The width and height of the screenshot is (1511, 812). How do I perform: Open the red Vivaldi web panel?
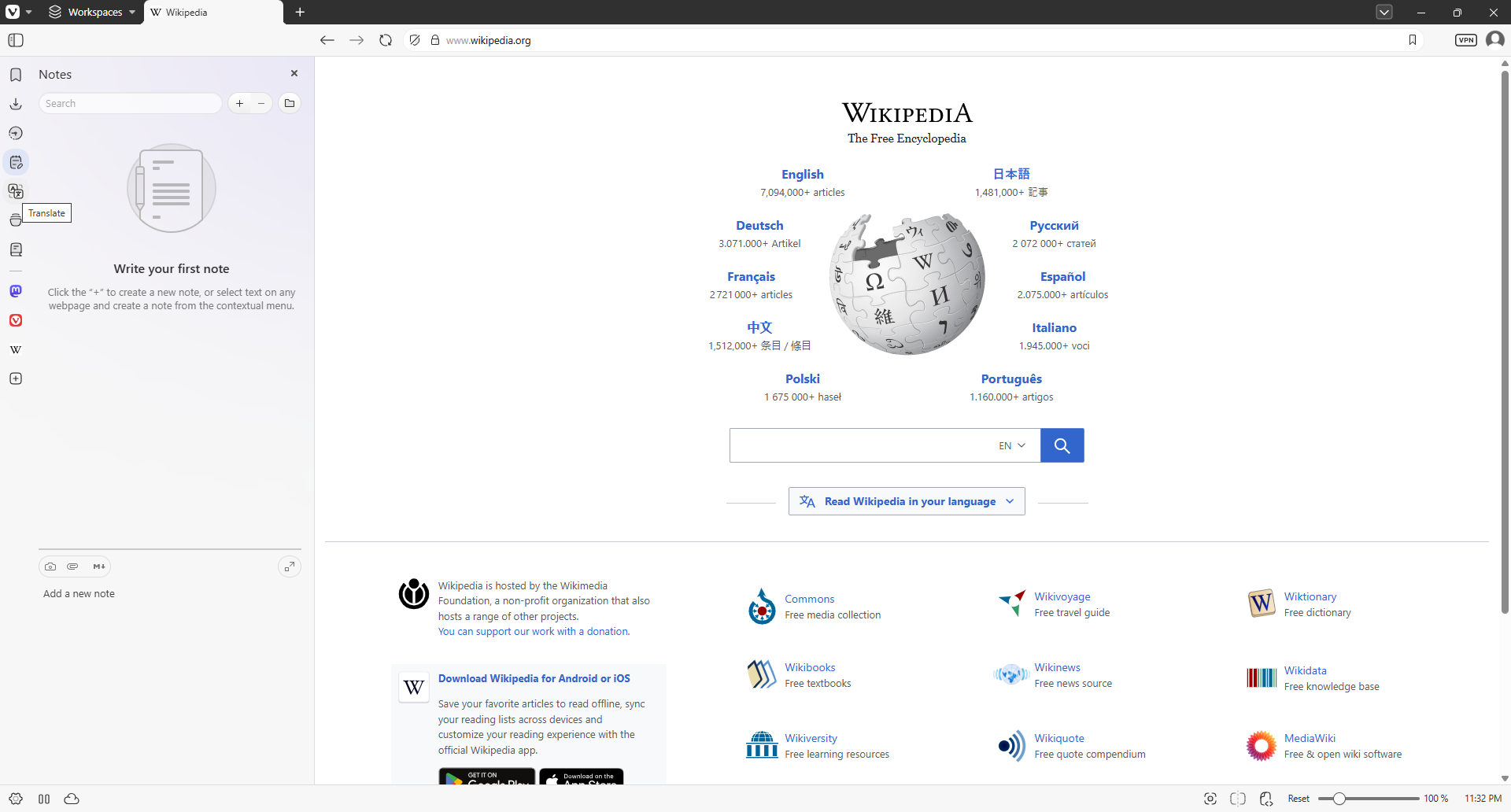click(x=16, y=320)
